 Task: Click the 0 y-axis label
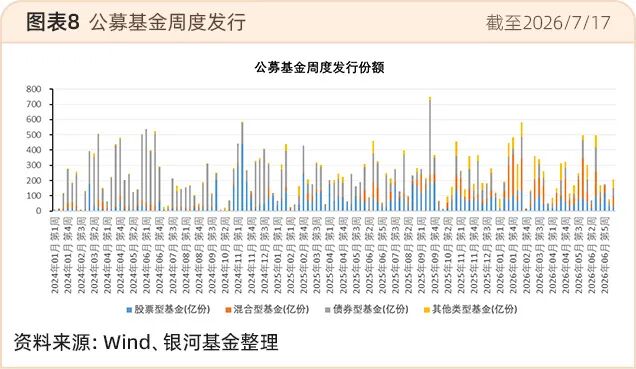pyautogui.click(x=39, y=211)
